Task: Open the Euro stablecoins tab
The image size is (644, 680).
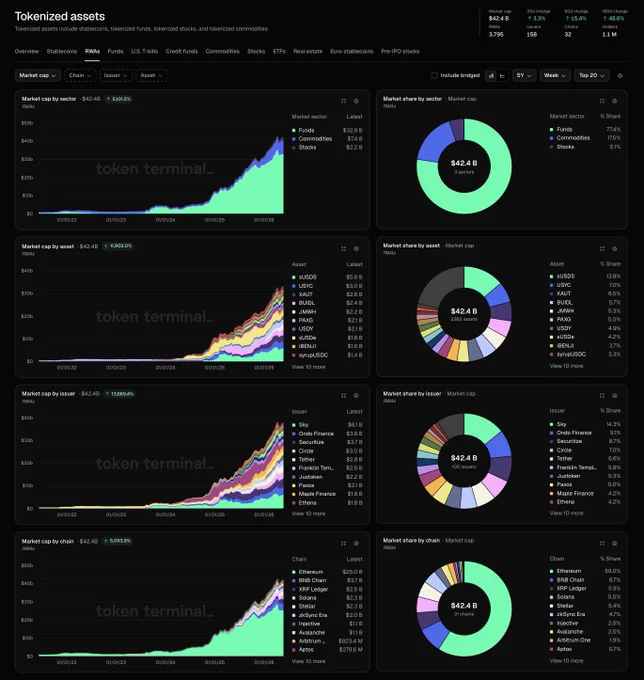Action: click(352, 51)
